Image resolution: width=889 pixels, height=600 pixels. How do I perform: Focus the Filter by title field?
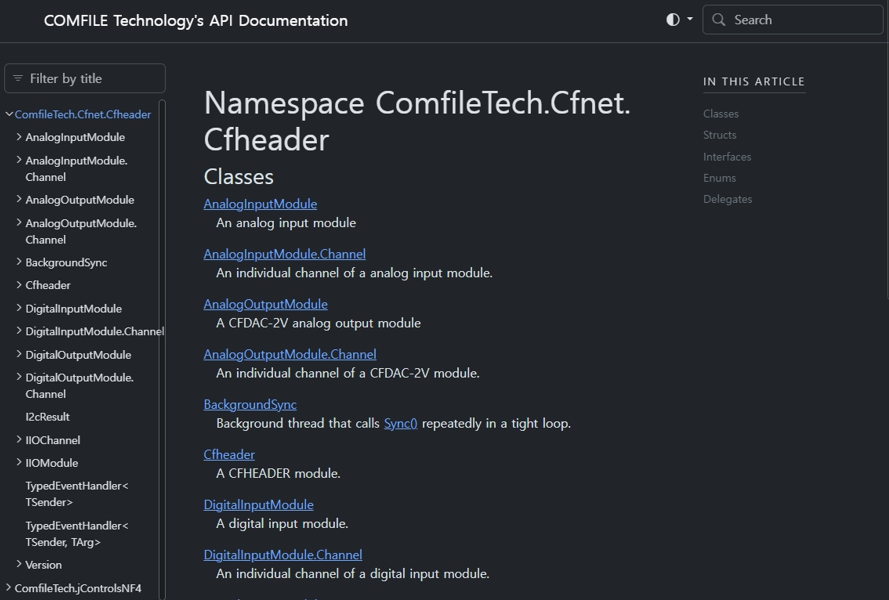tap(92, 79)
